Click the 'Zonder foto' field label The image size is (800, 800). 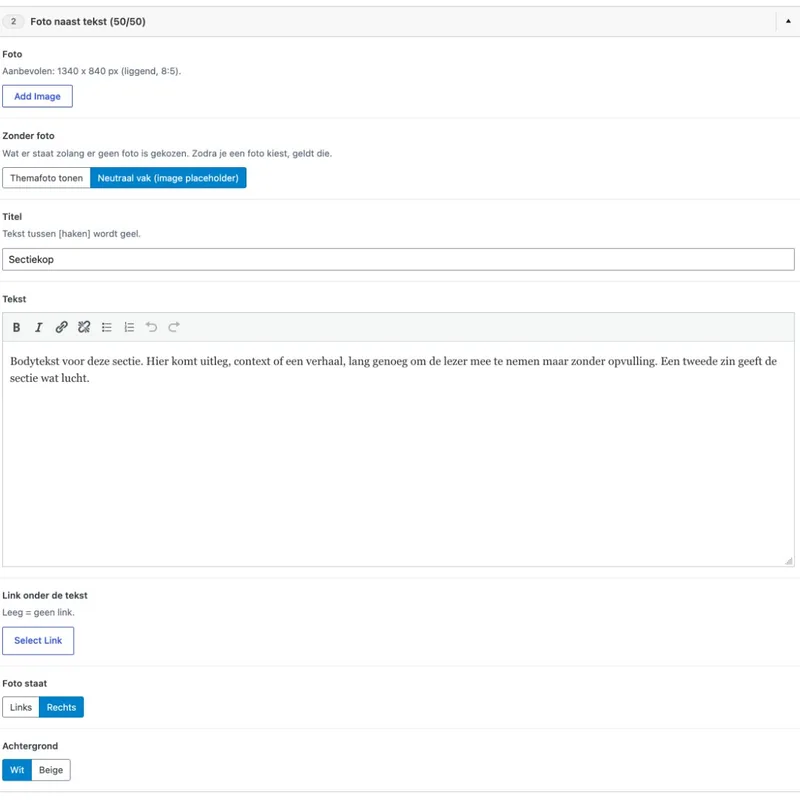pos(29,136)
